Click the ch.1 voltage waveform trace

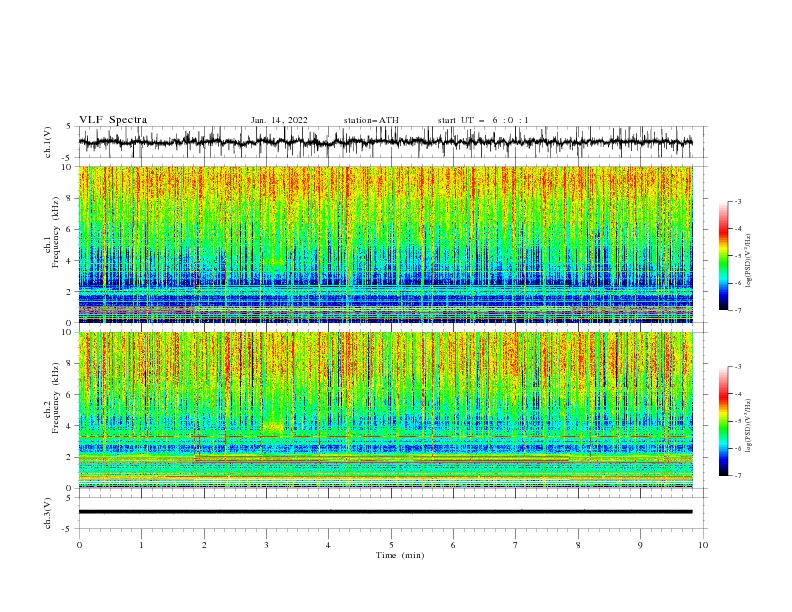(385, 142)
